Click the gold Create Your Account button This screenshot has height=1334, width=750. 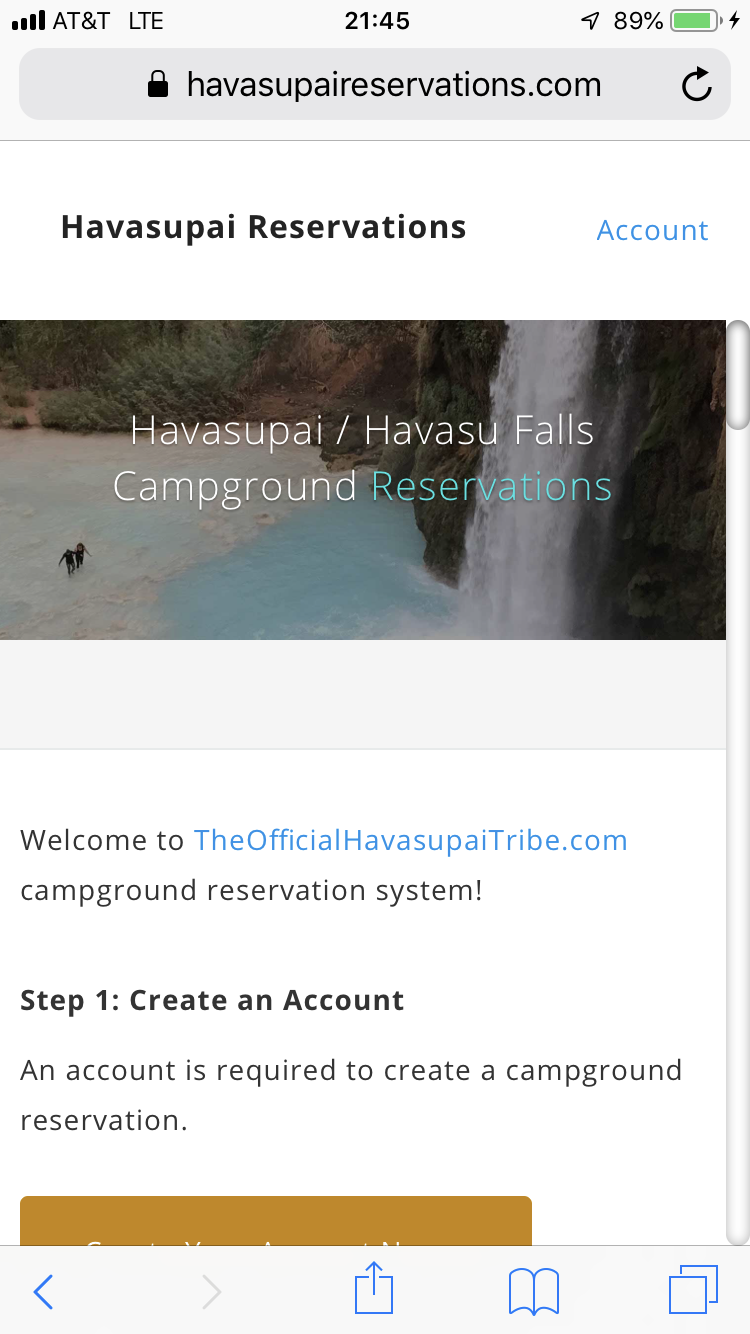pos(276,1220)
